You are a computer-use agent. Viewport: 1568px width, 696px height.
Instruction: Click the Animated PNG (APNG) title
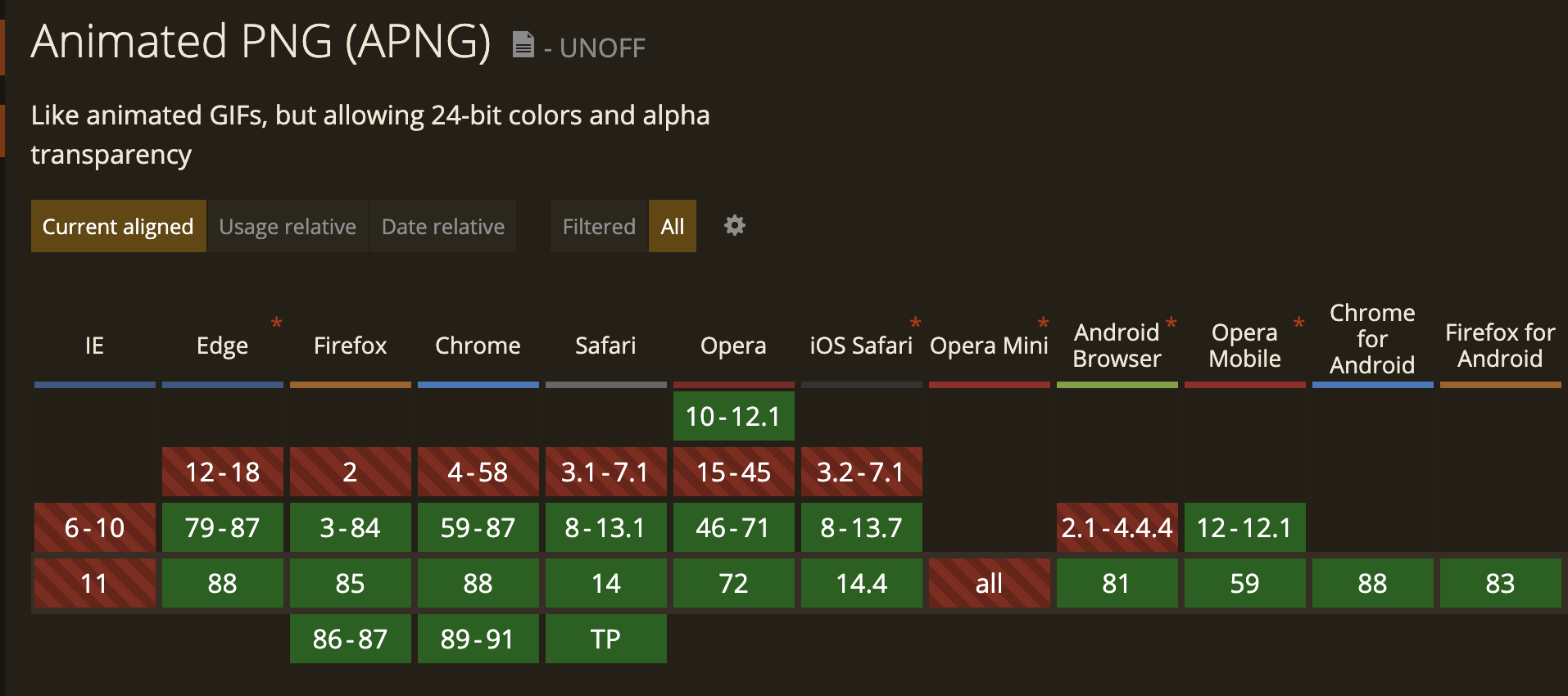261,41
